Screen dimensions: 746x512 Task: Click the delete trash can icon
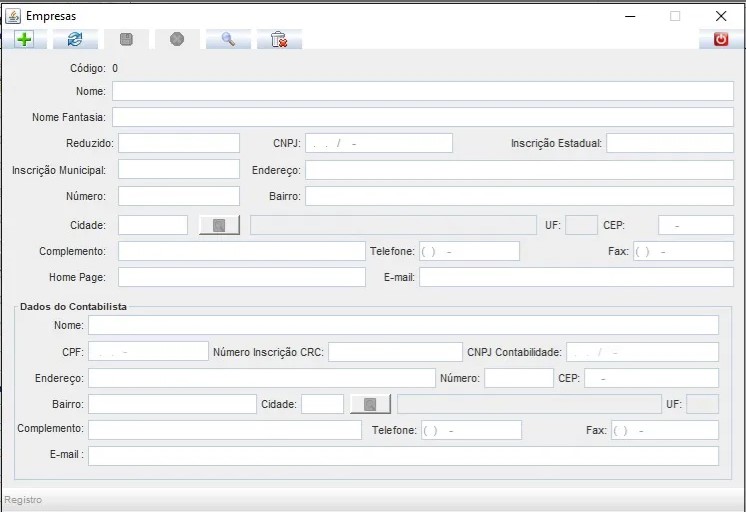[x=279, y=39]
